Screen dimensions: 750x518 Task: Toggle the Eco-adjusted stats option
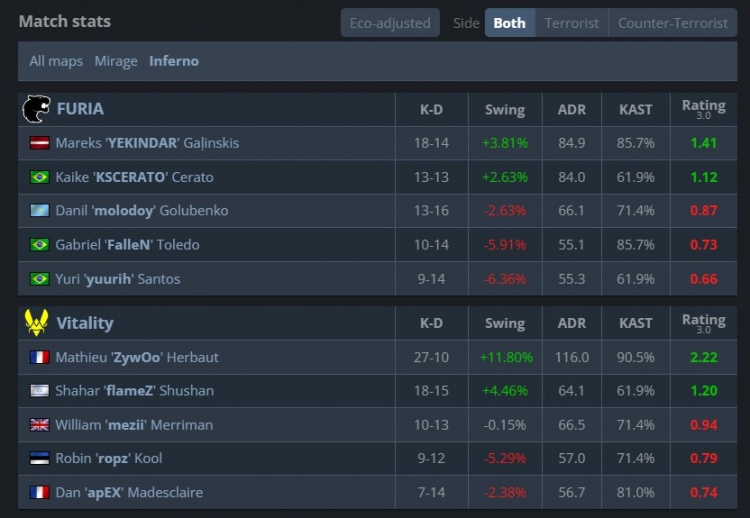(389, 23)
